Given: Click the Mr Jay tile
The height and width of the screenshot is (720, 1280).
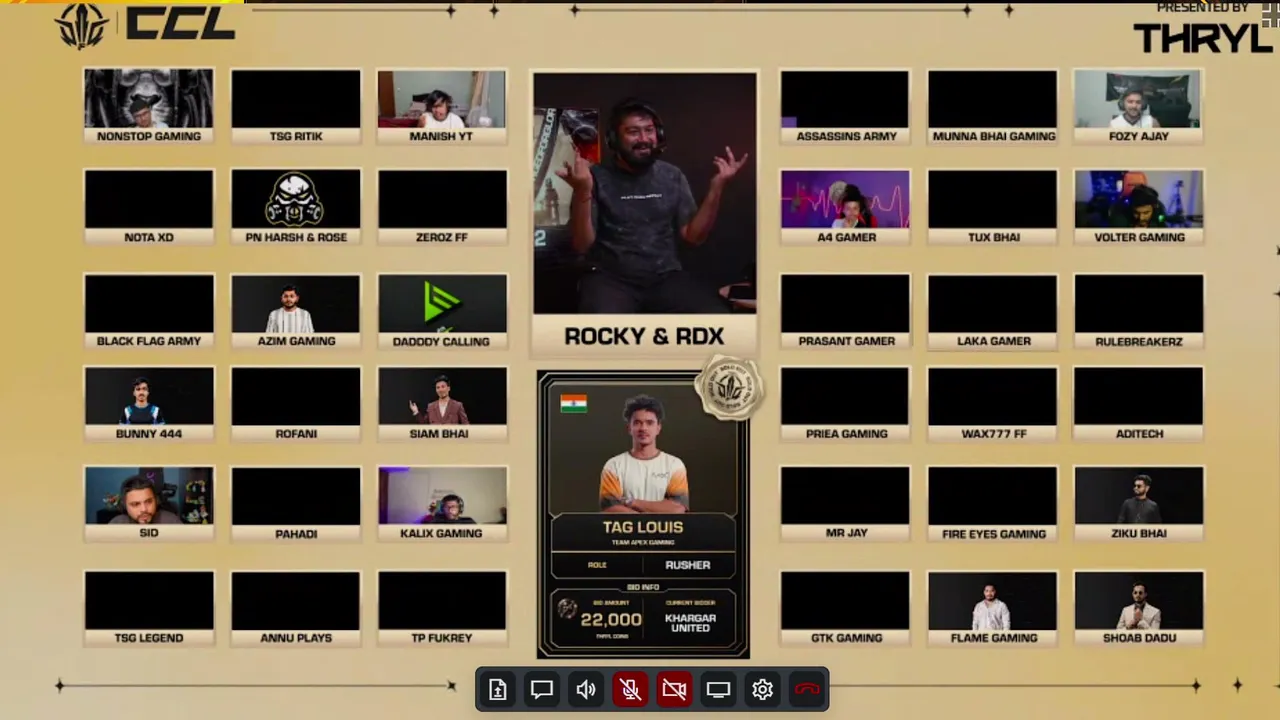Looking at the screenshot, I should coord(846,504).
